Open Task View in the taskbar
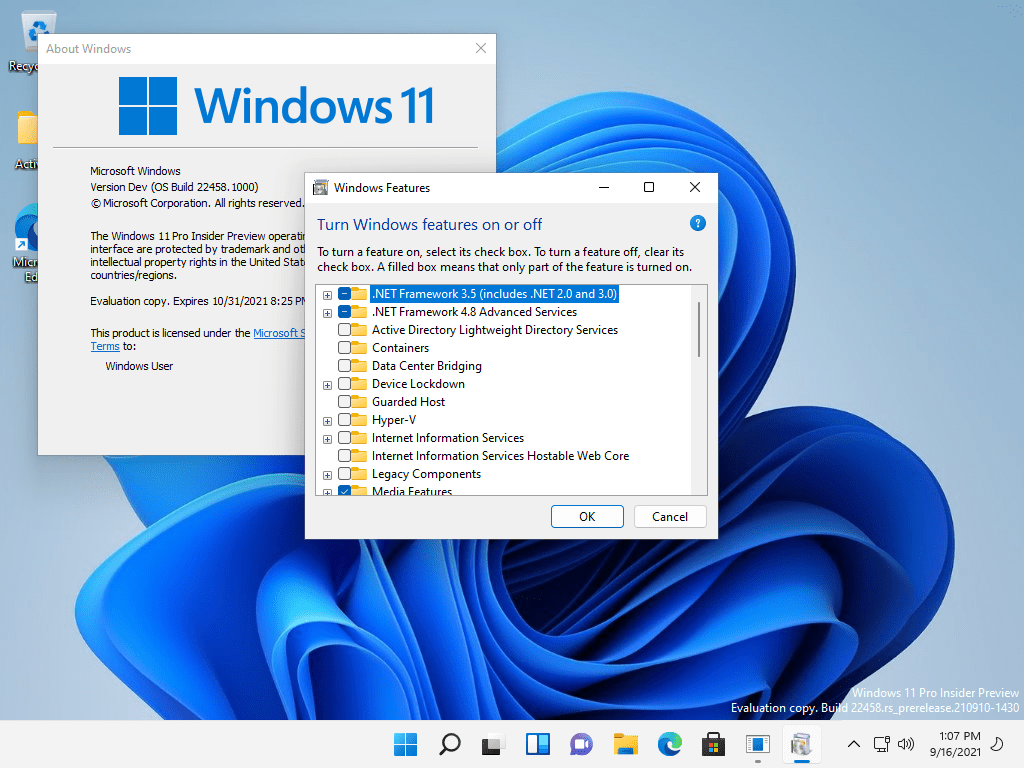1024x768 pixels. (x=493, y=744)
